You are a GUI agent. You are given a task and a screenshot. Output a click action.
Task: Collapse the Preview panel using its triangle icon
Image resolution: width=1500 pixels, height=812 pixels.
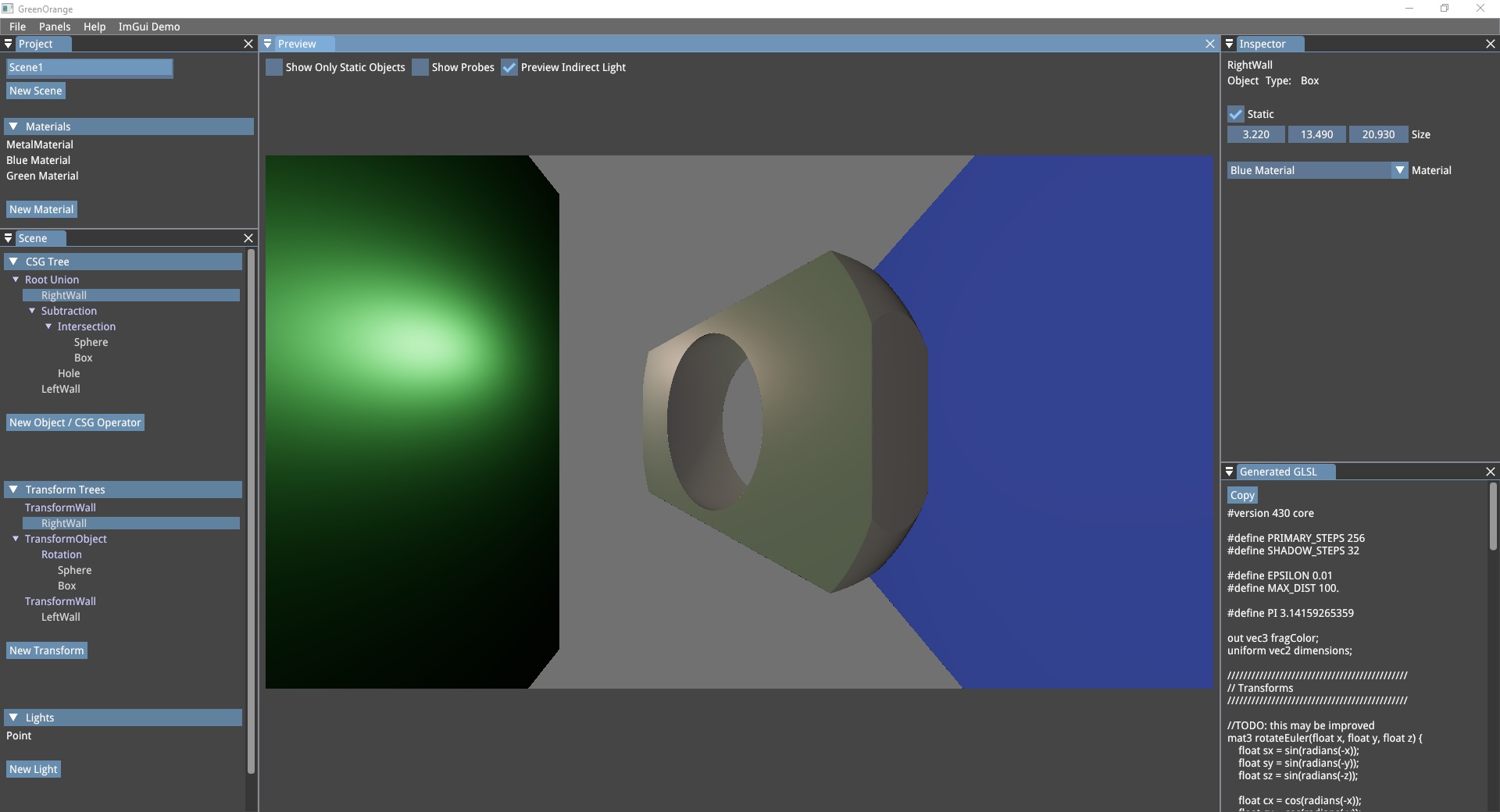(x=268, y=45)
